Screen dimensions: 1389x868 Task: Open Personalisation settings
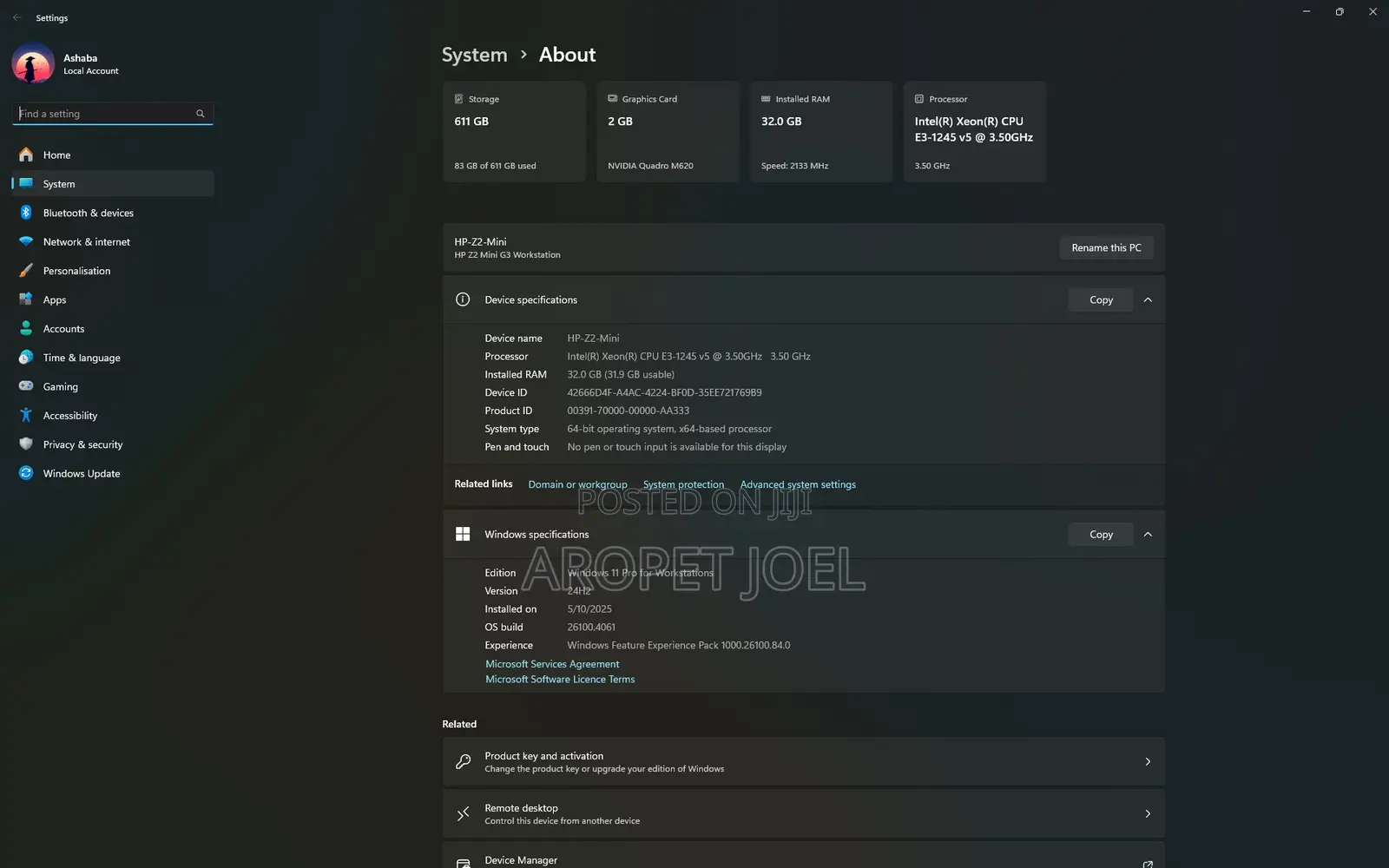[113, 271]
